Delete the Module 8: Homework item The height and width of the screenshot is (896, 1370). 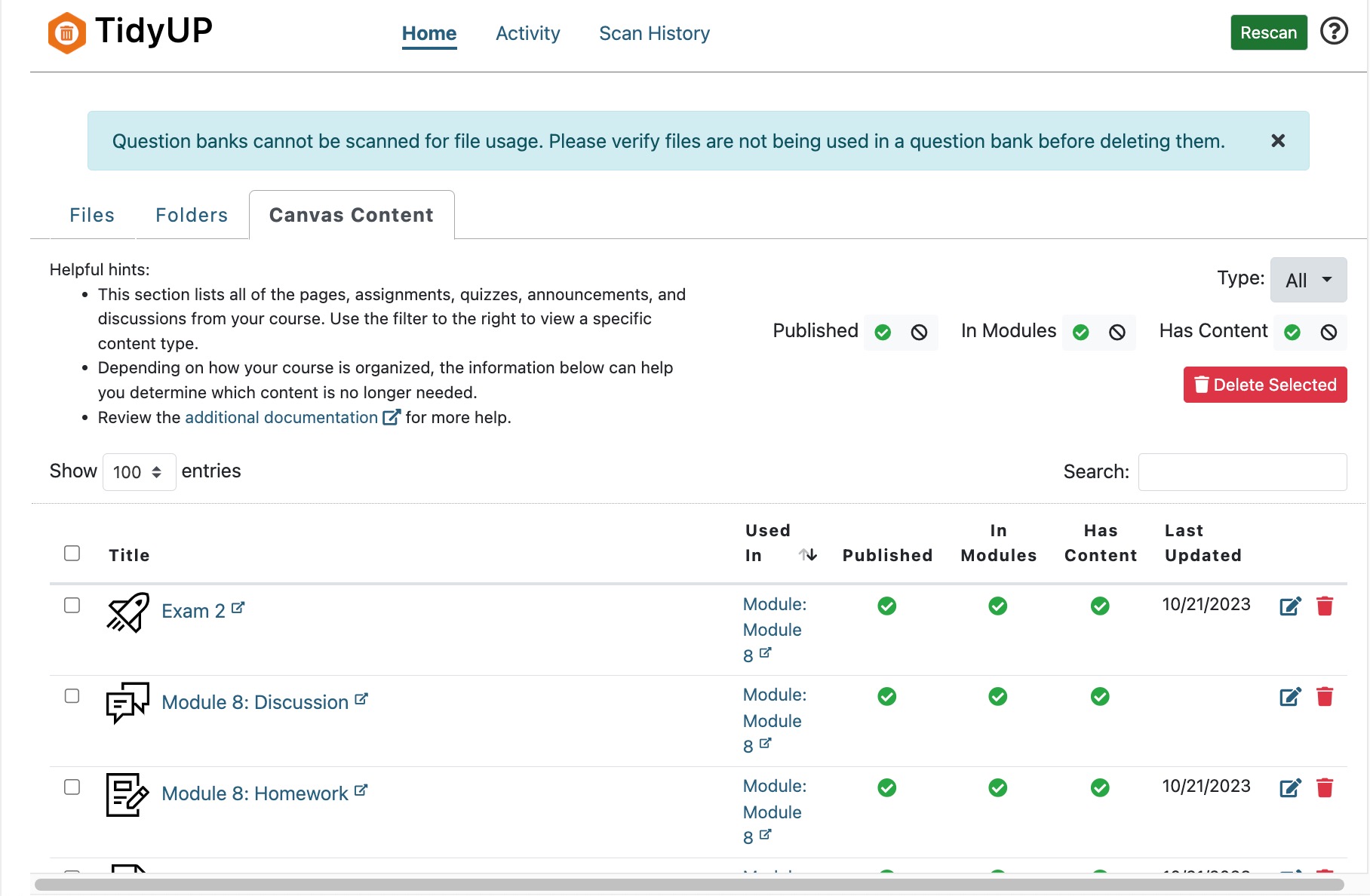(1325, 787)
